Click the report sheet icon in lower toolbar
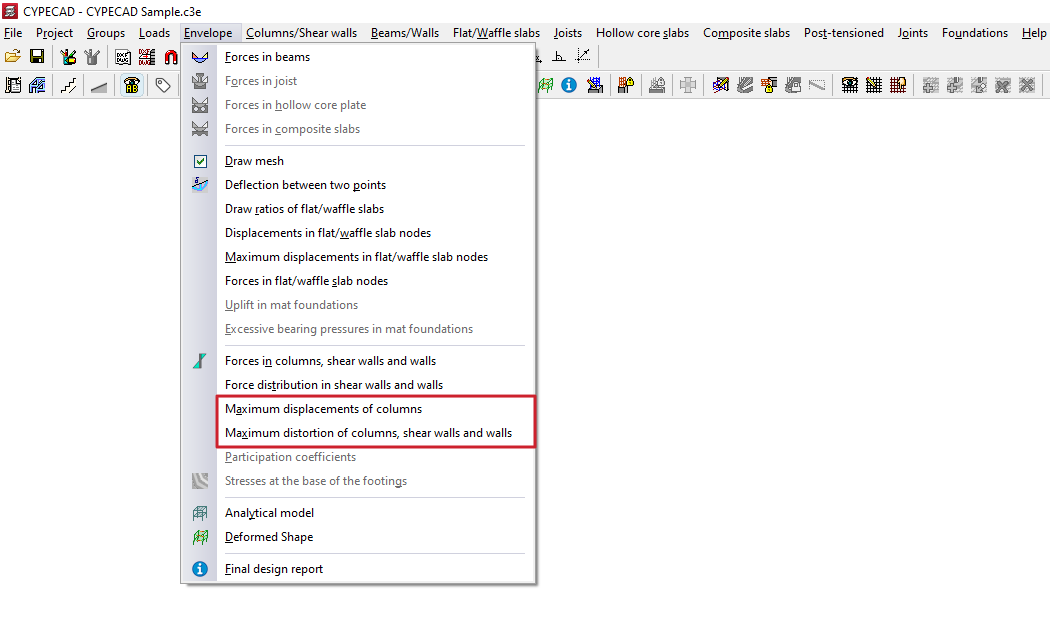The height and width of the screenshot is (618, 1050). point(13,85)
